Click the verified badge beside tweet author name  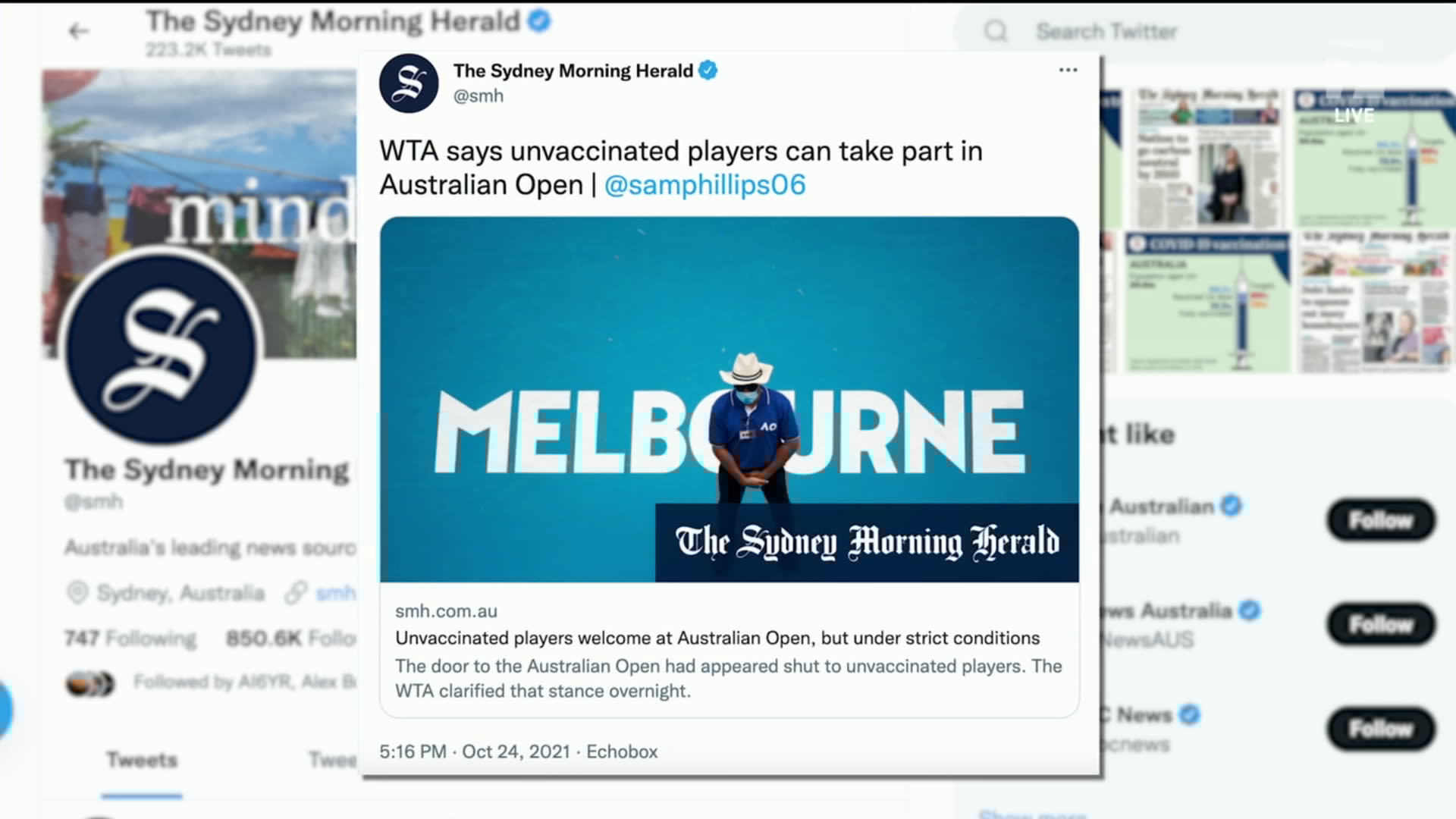(708, 71)
